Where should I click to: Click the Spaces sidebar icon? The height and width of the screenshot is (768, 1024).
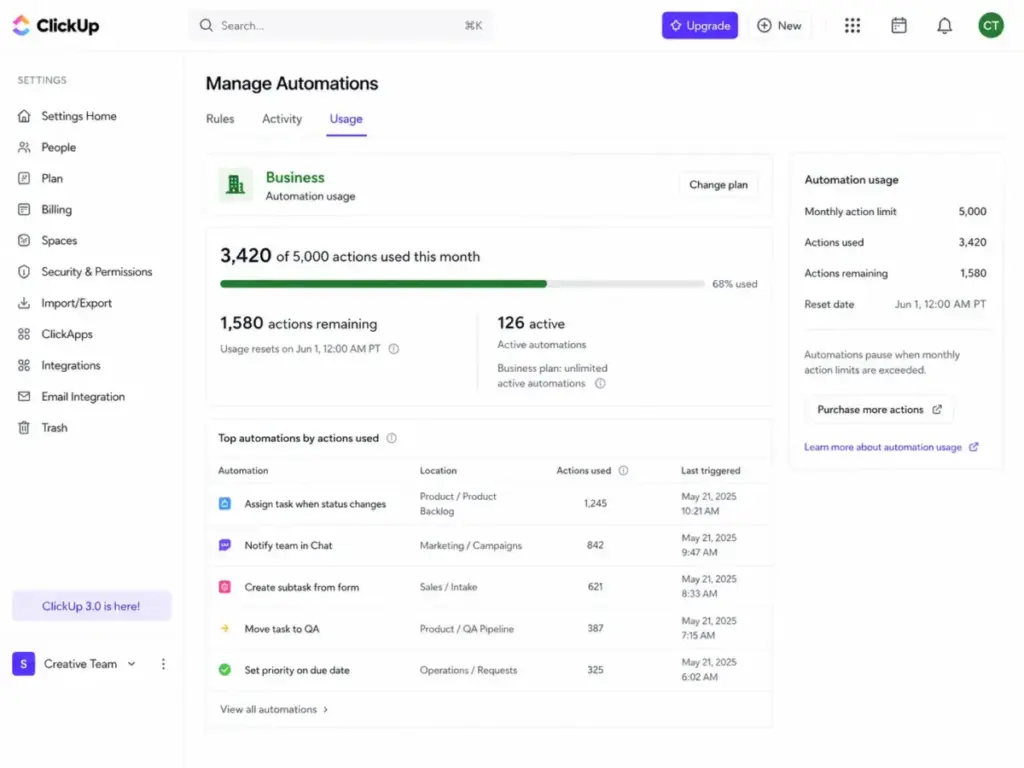(x=24, y=240)
